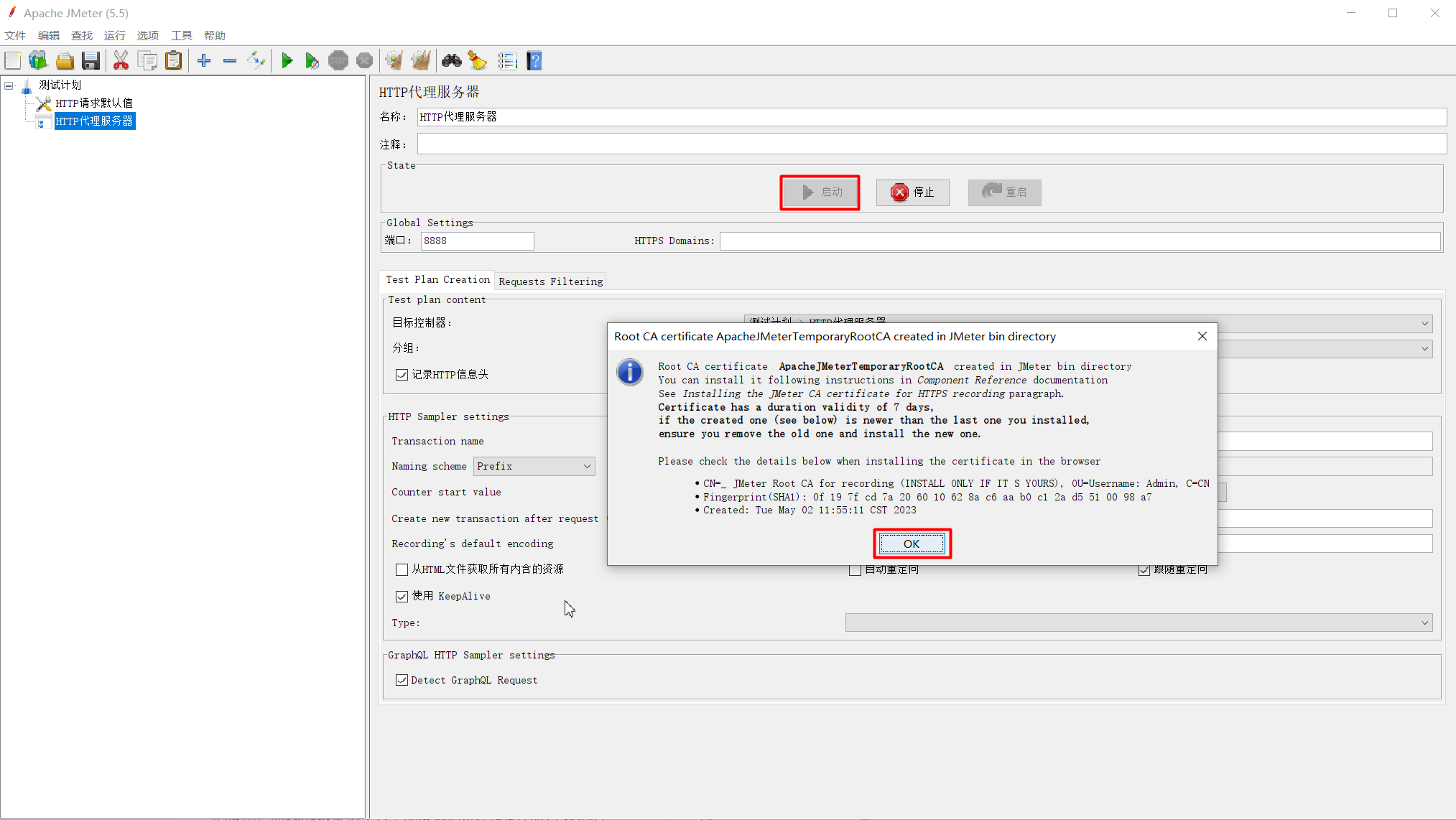Click the Cut scissors icon
This screenshot has width=1456, height=820.
121,61
